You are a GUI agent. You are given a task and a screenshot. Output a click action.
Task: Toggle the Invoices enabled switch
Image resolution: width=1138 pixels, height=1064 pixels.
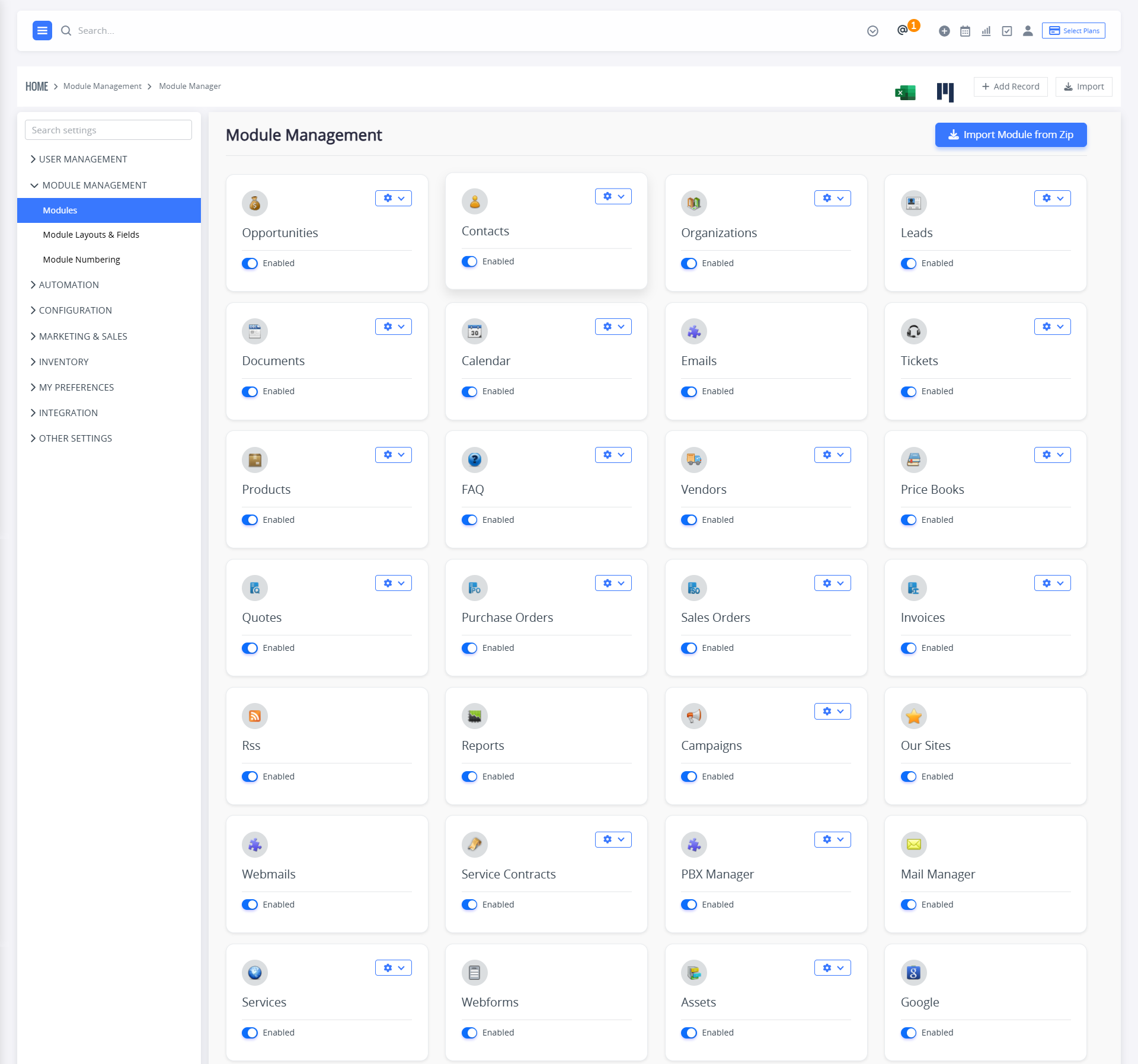click(909, 648)
